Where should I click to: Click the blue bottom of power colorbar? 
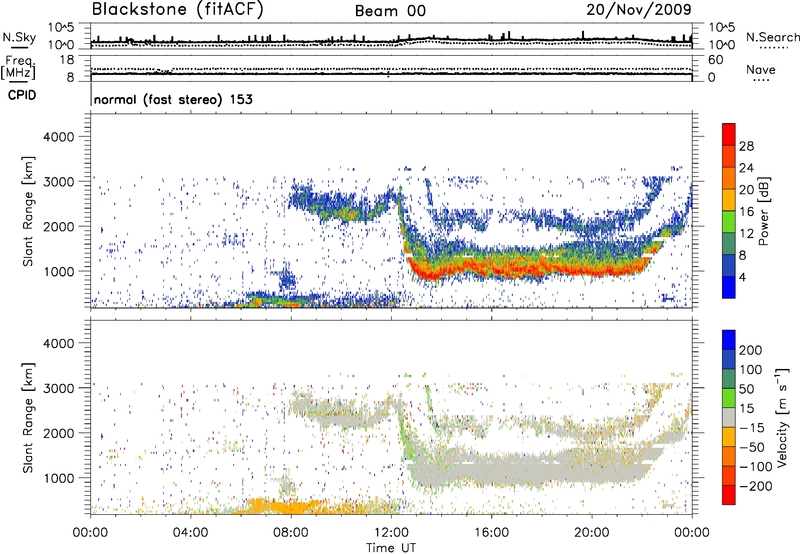pyautogui.click(x=729, y=287)
